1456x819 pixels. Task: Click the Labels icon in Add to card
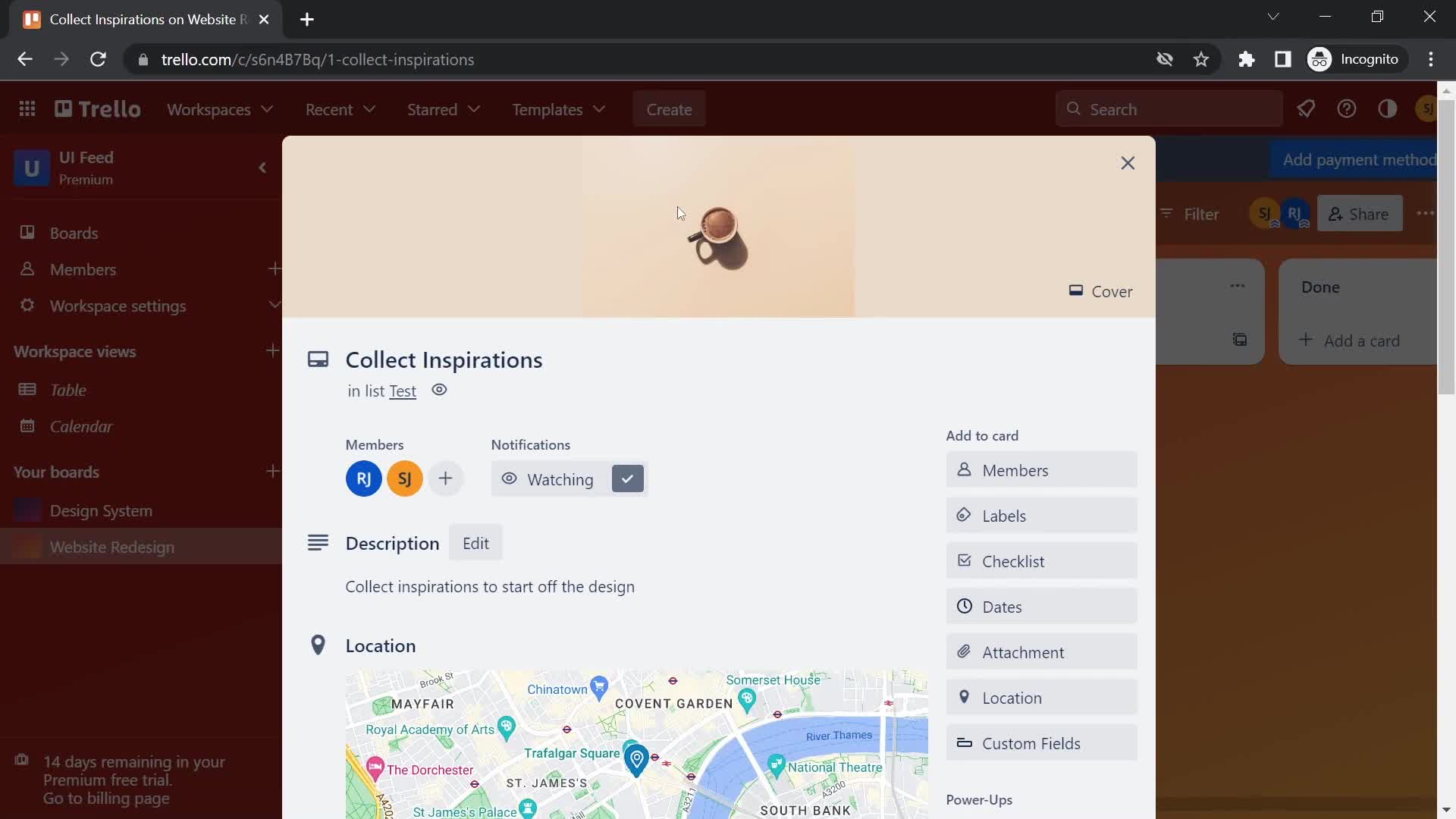point(963,515)
